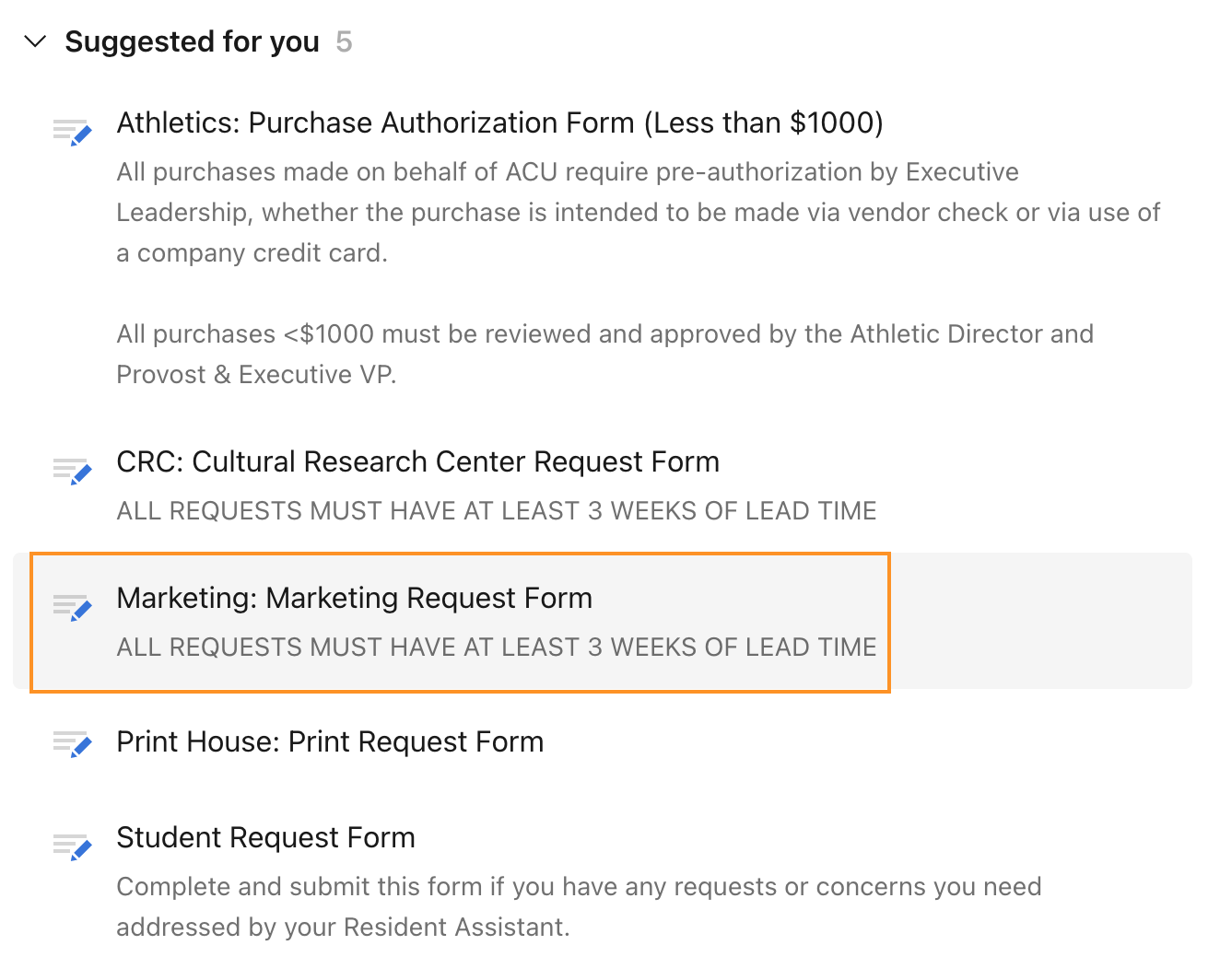Click Marketing lead time notice text
The image size is (1220, 980).
tap(496, 647)
